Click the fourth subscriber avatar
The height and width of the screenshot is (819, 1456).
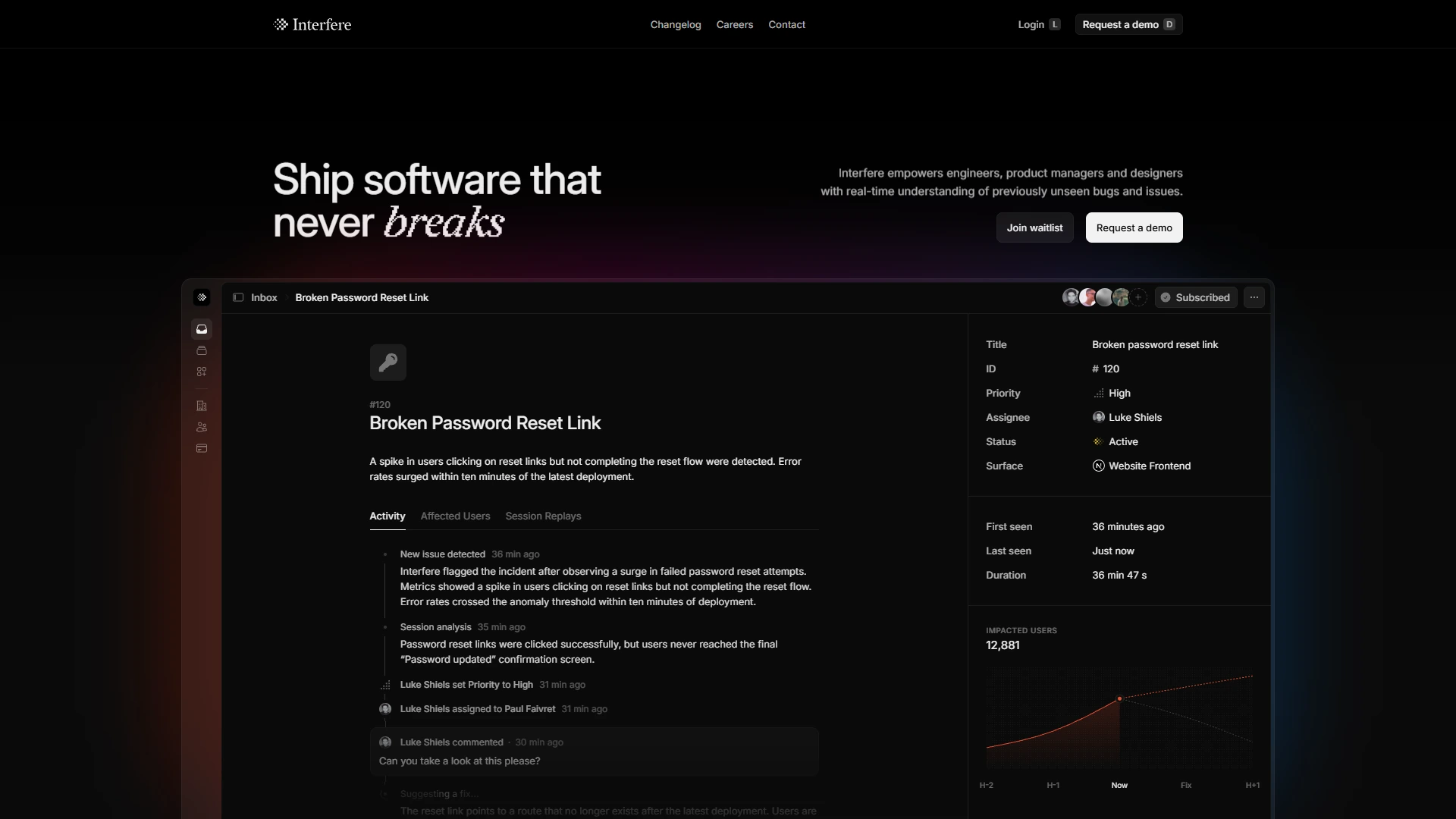click(1121, 297)
